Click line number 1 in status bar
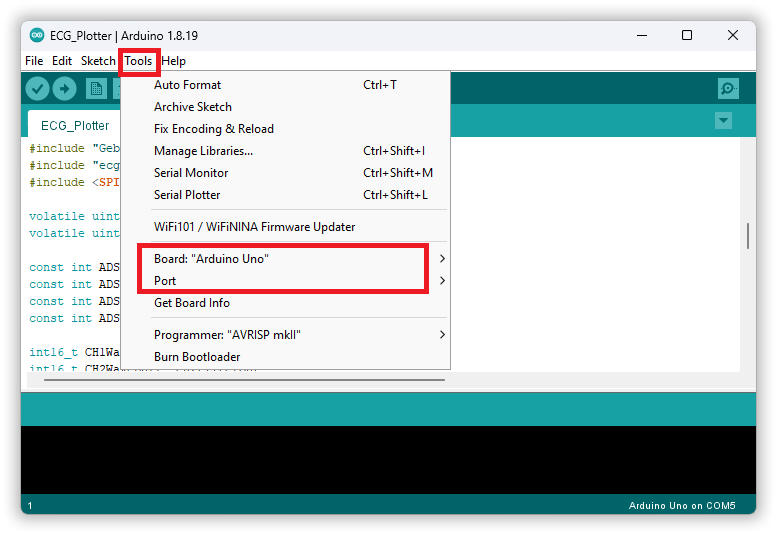The height and width of the screenshot is (535, 777). pos(30,506)
